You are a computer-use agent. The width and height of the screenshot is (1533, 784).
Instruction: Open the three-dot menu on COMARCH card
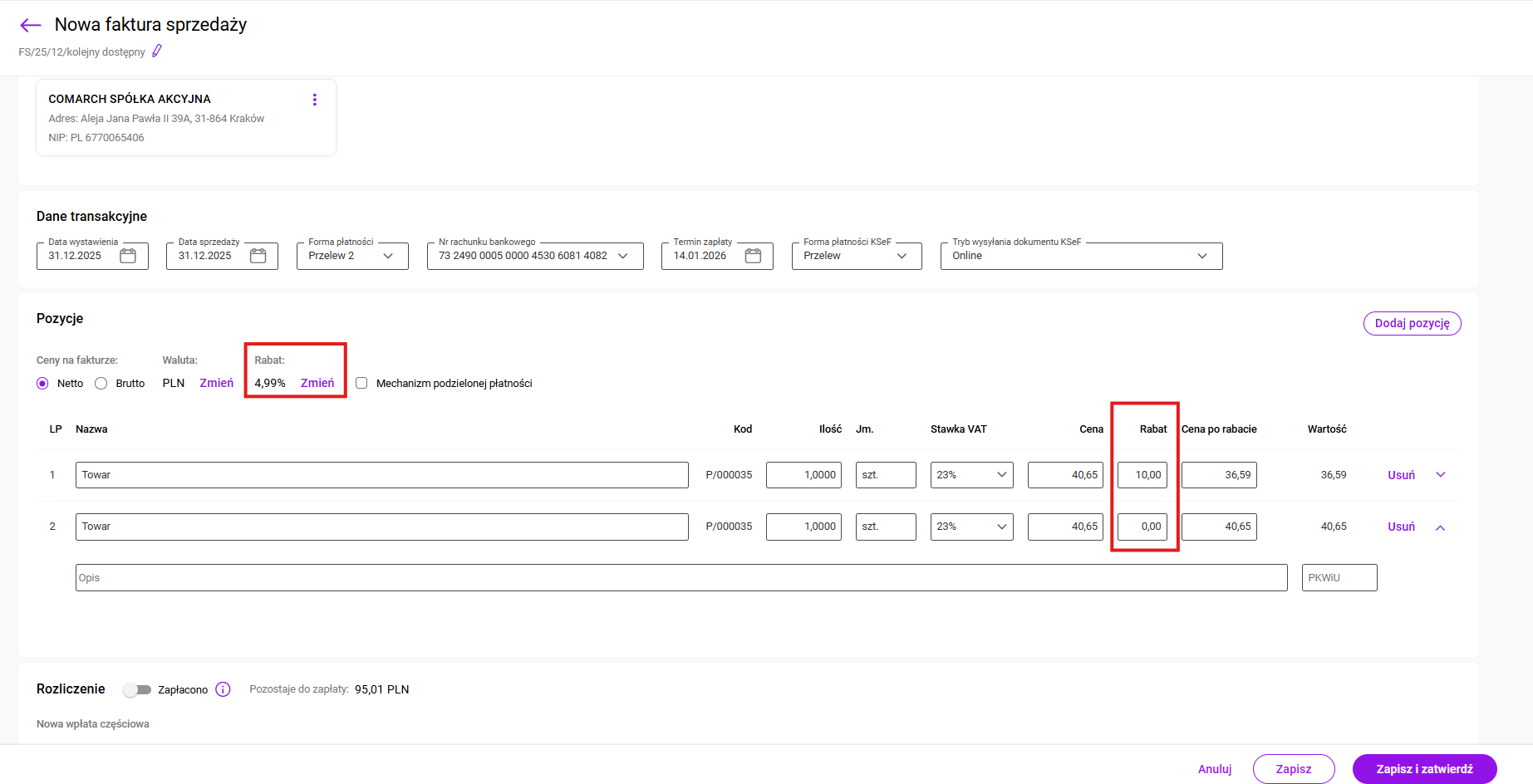pyautogui.click(x=314, y=100)
